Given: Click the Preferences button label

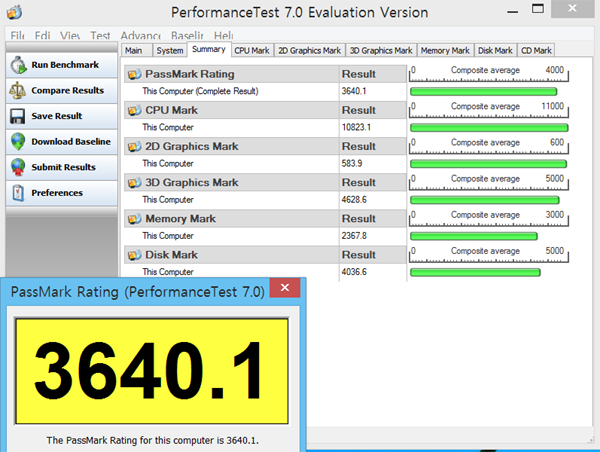Looking at the screenshot, I should coord(57,193).
